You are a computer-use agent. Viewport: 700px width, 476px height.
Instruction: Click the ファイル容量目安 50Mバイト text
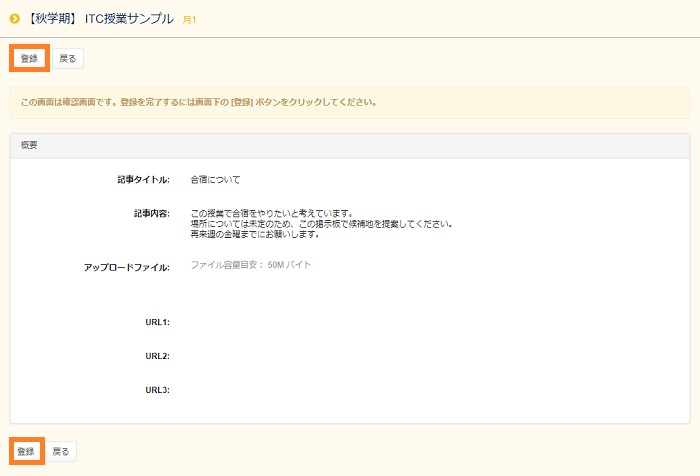click(251, 265)
